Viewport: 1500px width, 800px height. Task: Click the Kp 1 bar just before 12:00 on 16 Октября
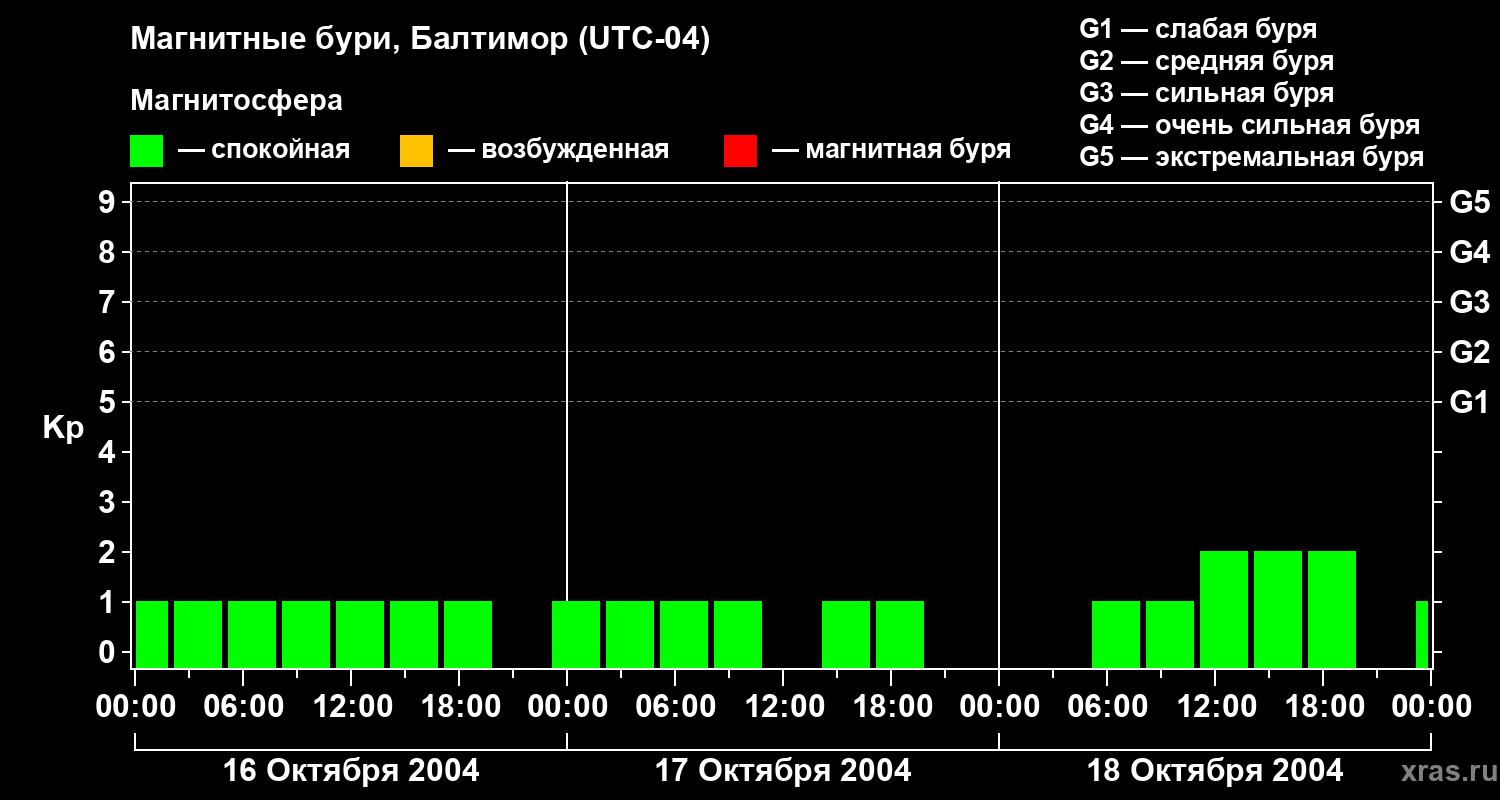[306, 634]
